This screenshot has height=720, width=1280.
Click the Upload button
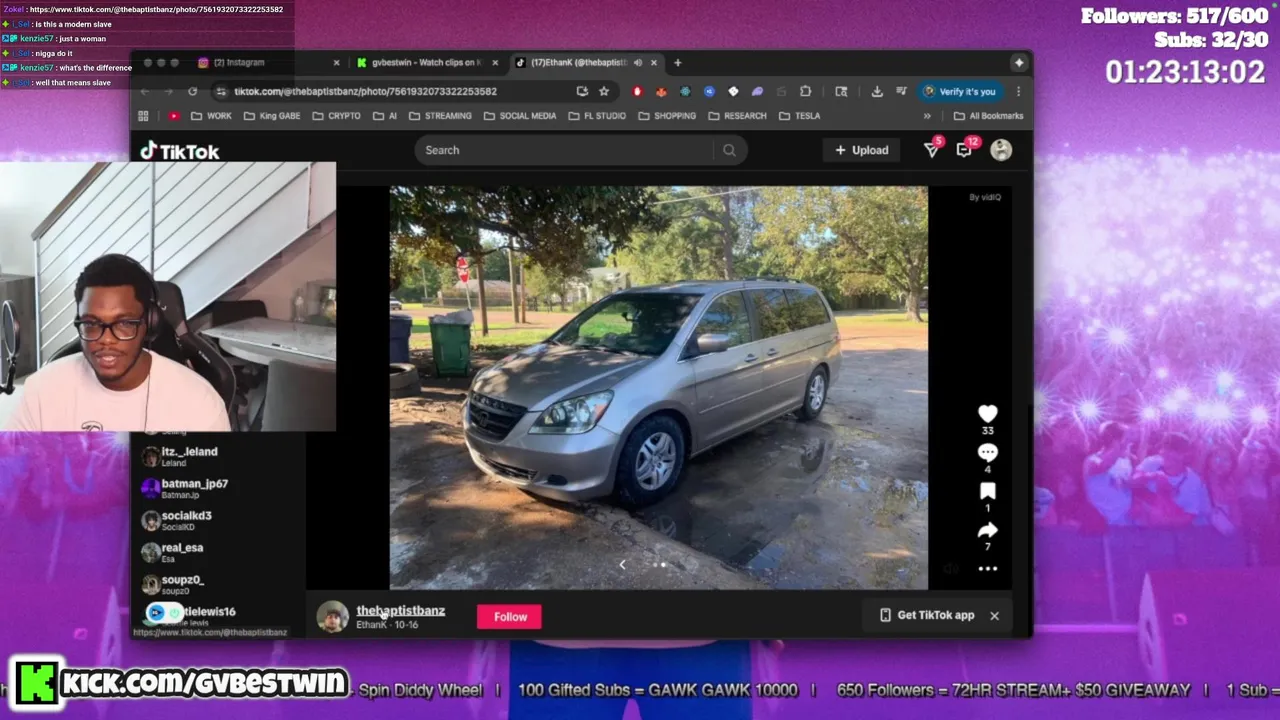click(861, 150)
